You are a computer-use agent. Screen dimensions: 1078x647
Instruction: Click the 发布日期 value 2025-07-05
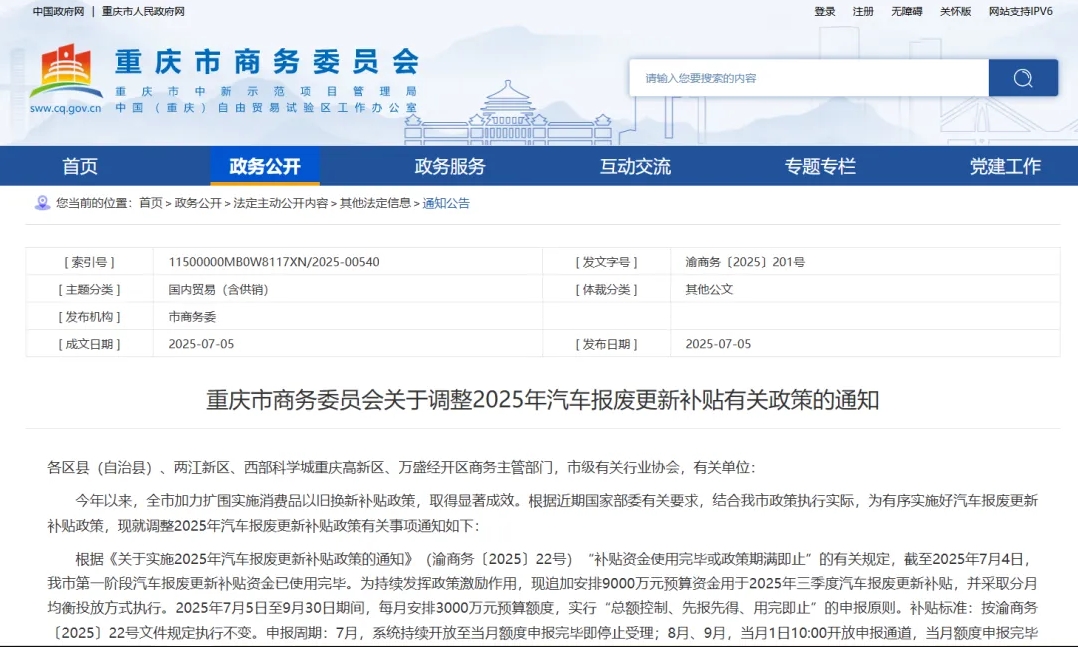(718, 344)
